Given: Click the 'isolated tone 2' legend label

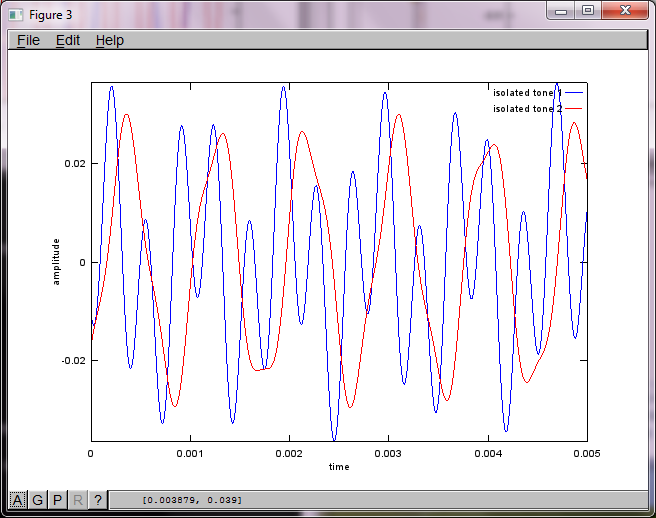Looking at the screenshot, I should 527,108.
